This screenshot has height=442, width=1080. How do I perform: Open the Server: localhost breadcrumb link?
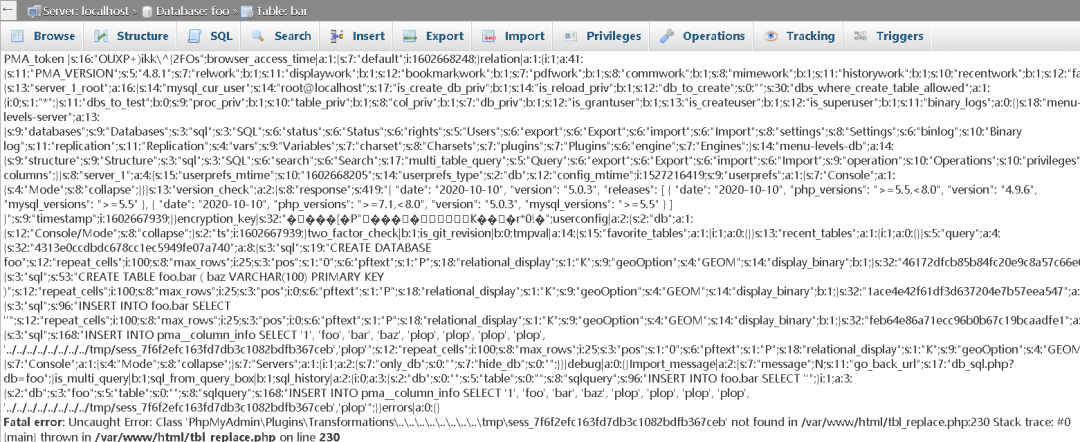[86, 11]
